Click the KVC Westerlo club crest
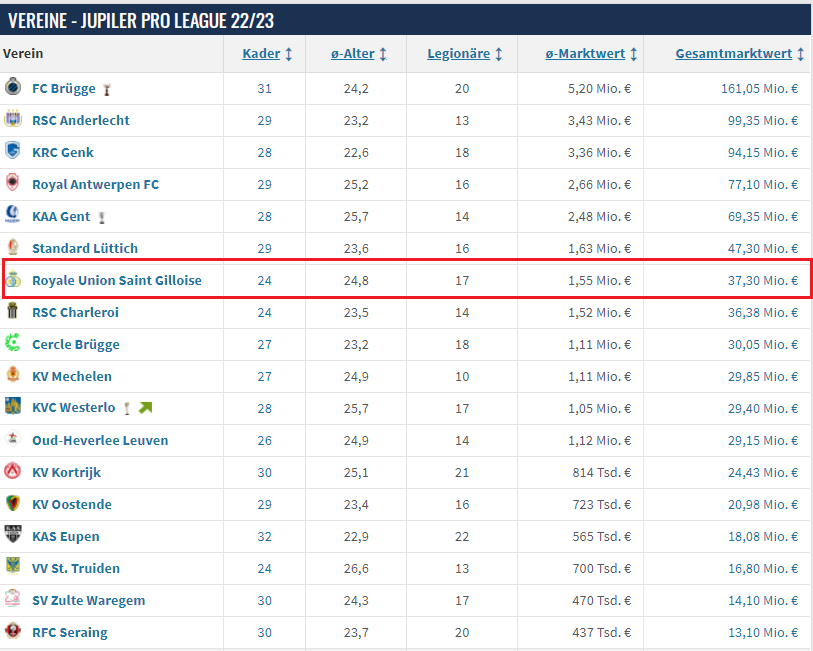 click(x=13, y=406)
